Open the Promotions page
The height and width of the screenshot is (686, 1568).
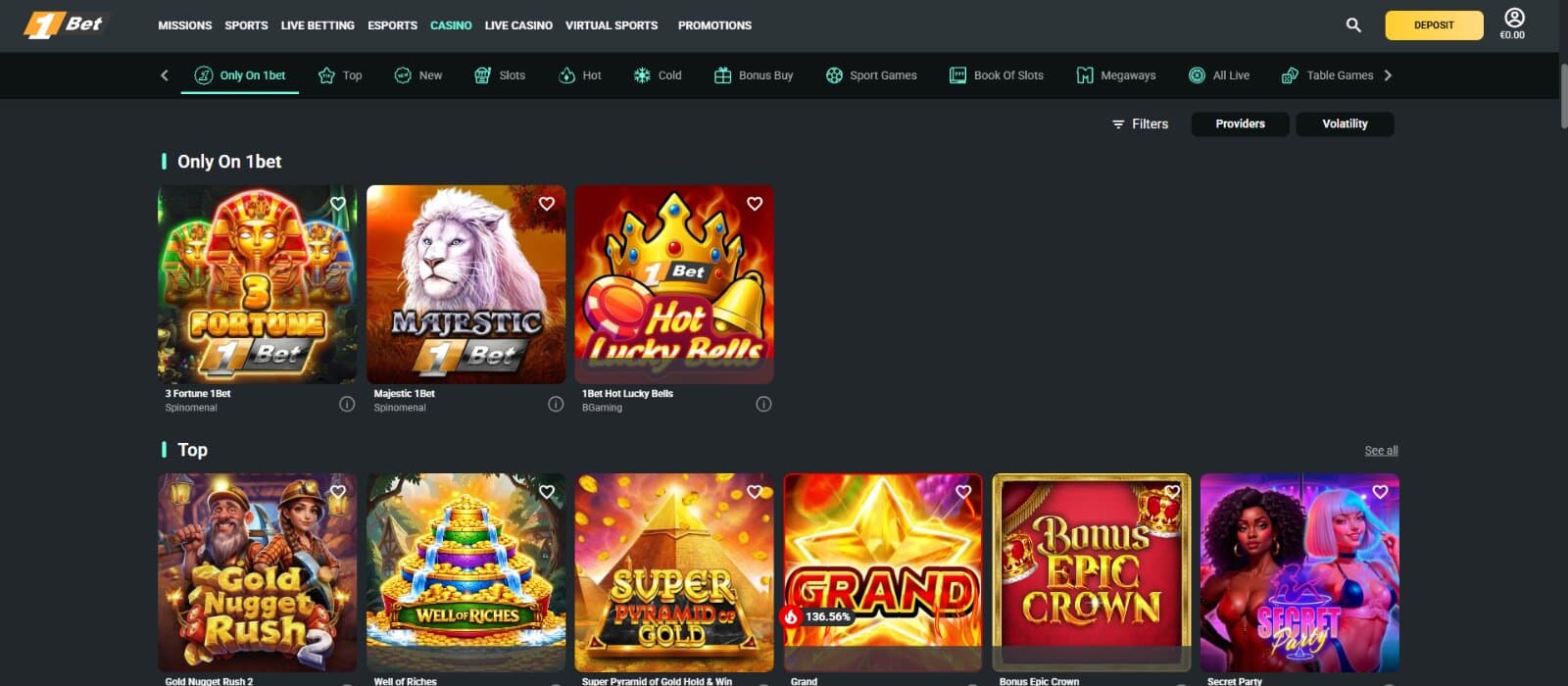point(714,25)
